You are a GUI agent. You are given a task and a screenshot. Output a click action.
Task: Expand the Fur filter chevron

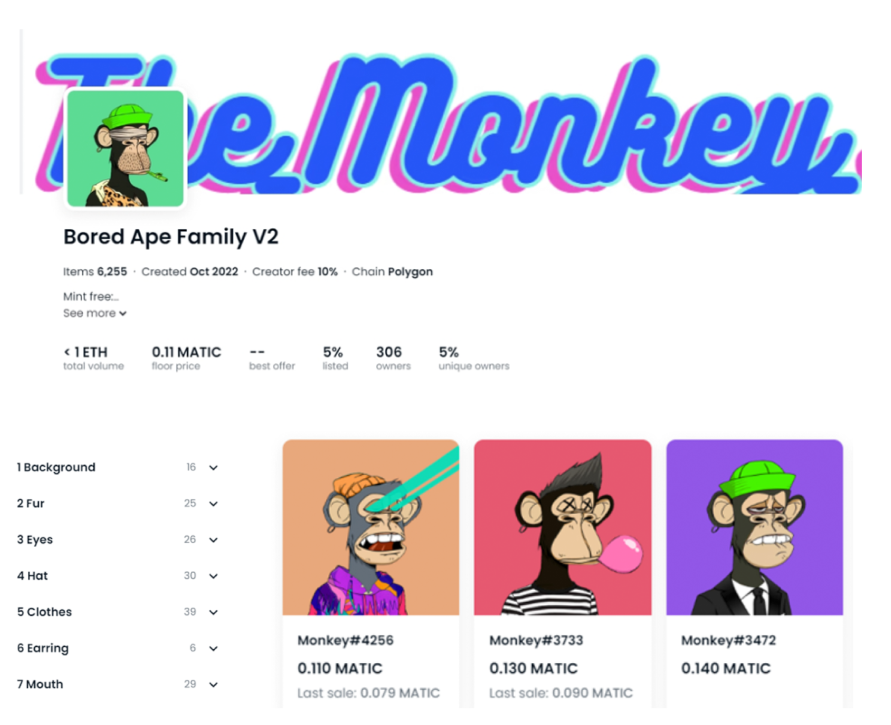tap(213, 504)
